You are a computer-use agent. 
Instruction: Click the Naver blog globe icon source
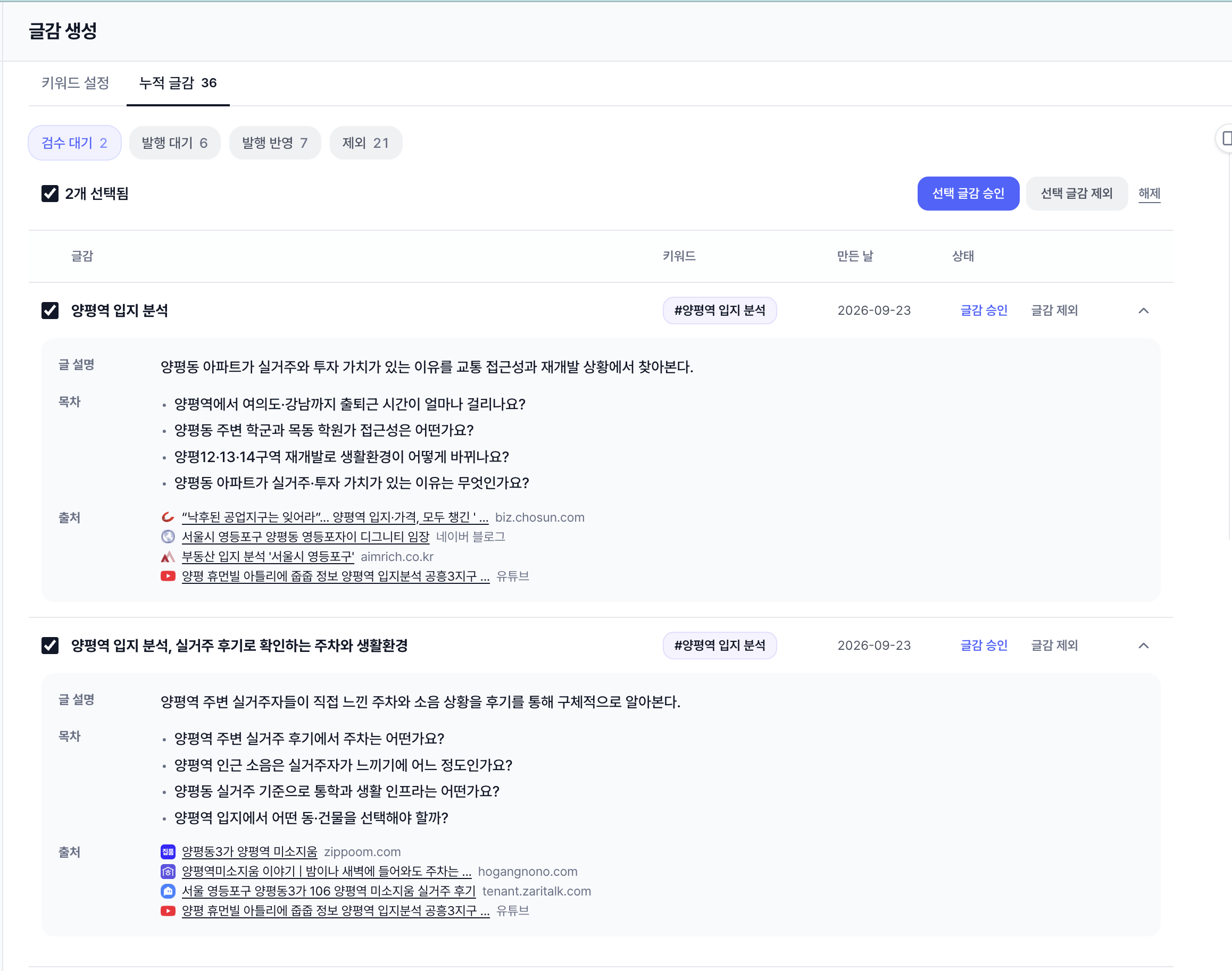(168, 537)
